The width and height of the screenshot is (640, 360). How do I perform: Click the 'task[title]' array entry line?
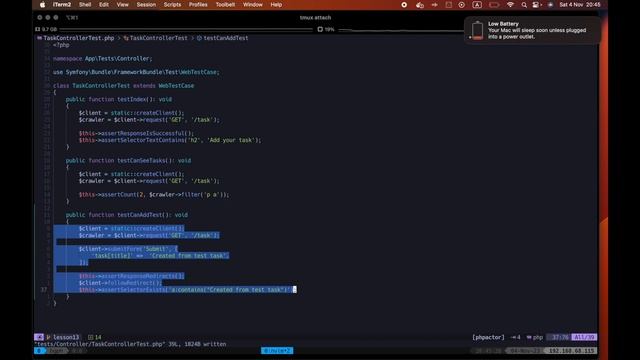161,256
